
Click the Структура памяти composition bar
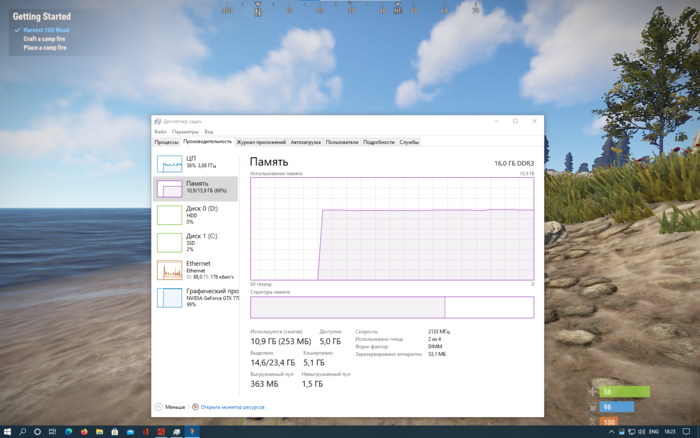click(392, 307)
